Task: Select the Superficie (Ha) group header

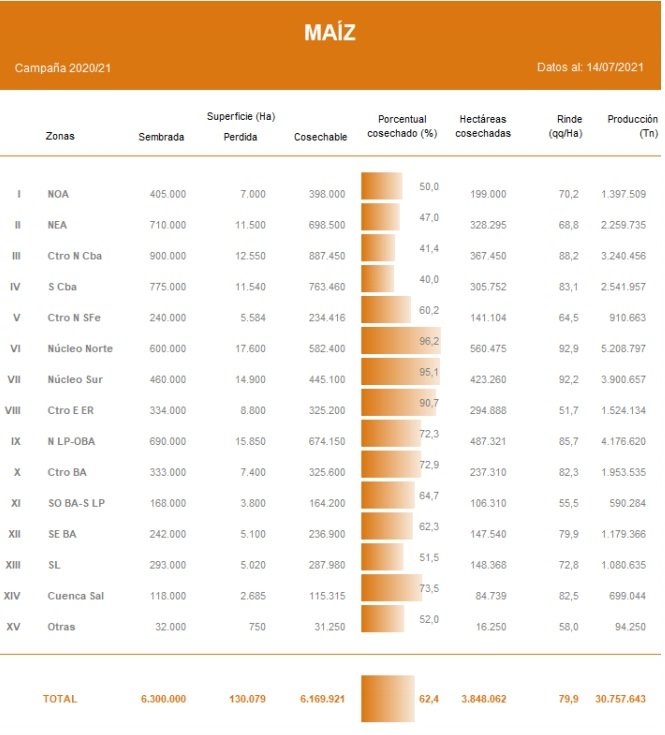Action: [x=240, y=117]
